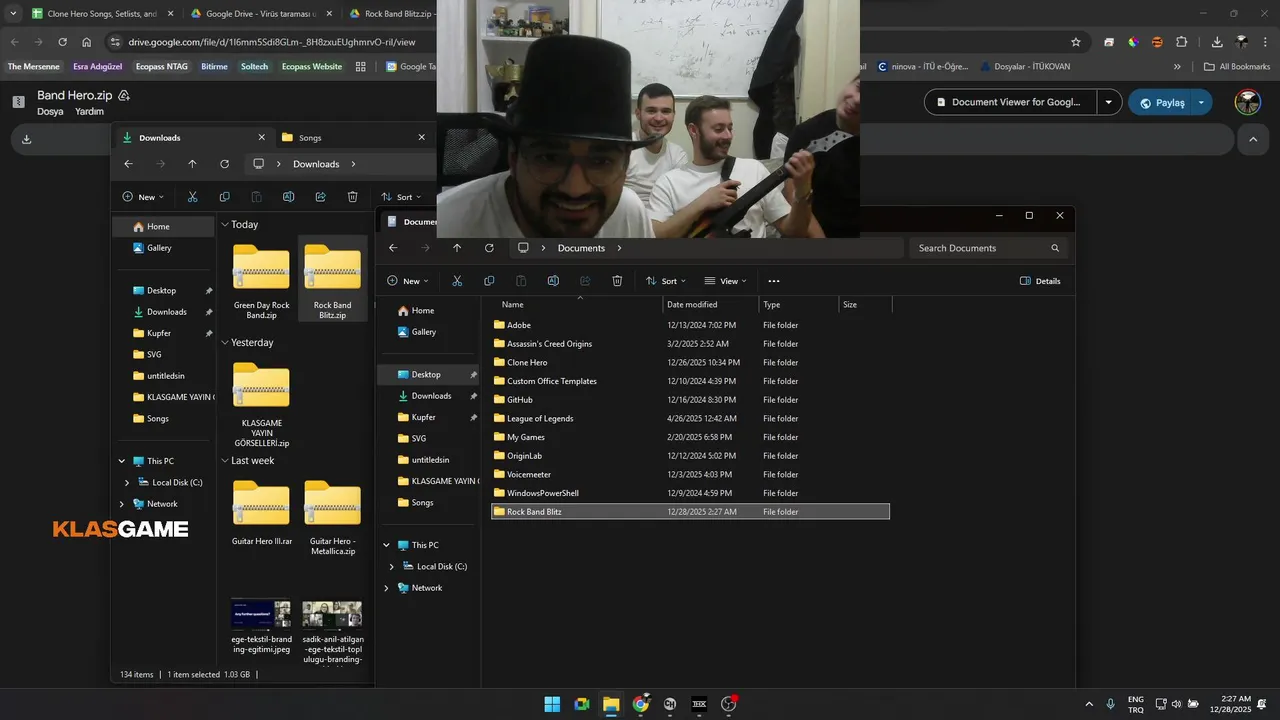Expand Network in Documents window sidebar

(386, 588)
